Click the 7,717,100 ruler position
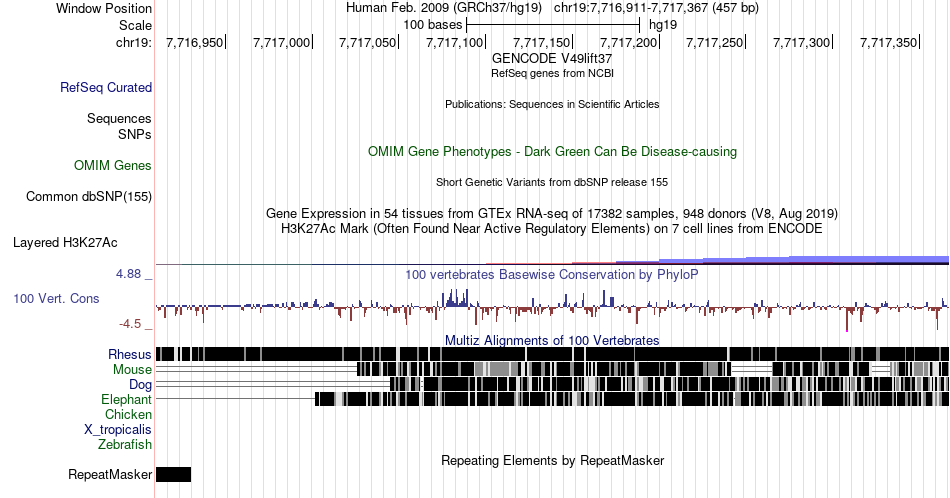This screenshot has width=950, height=498. point(455,42)
